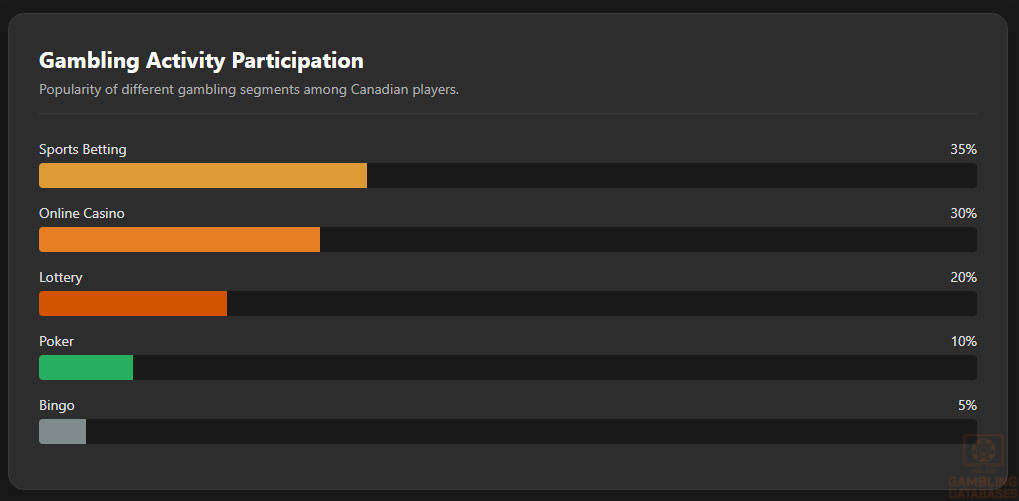
Task: Click the Gambling Database watermark logo
Action: (x=981, y=467)
